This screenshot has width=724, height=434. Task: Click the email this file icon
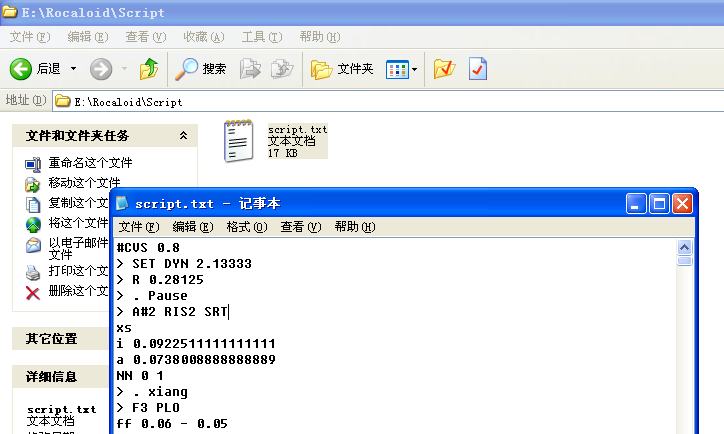tap(33, 245)
